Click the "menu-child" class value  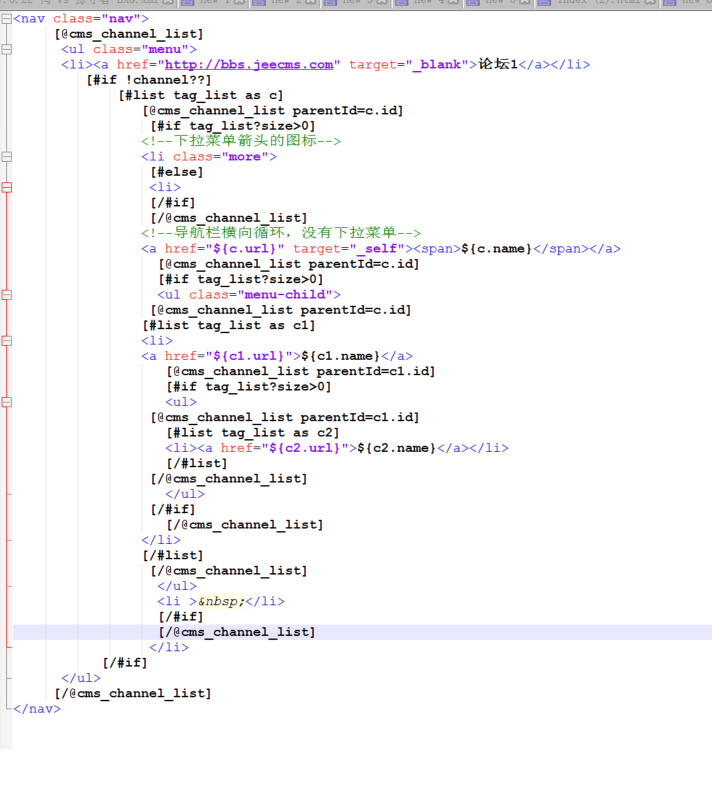pyautogui.click(x=285, y=295)
